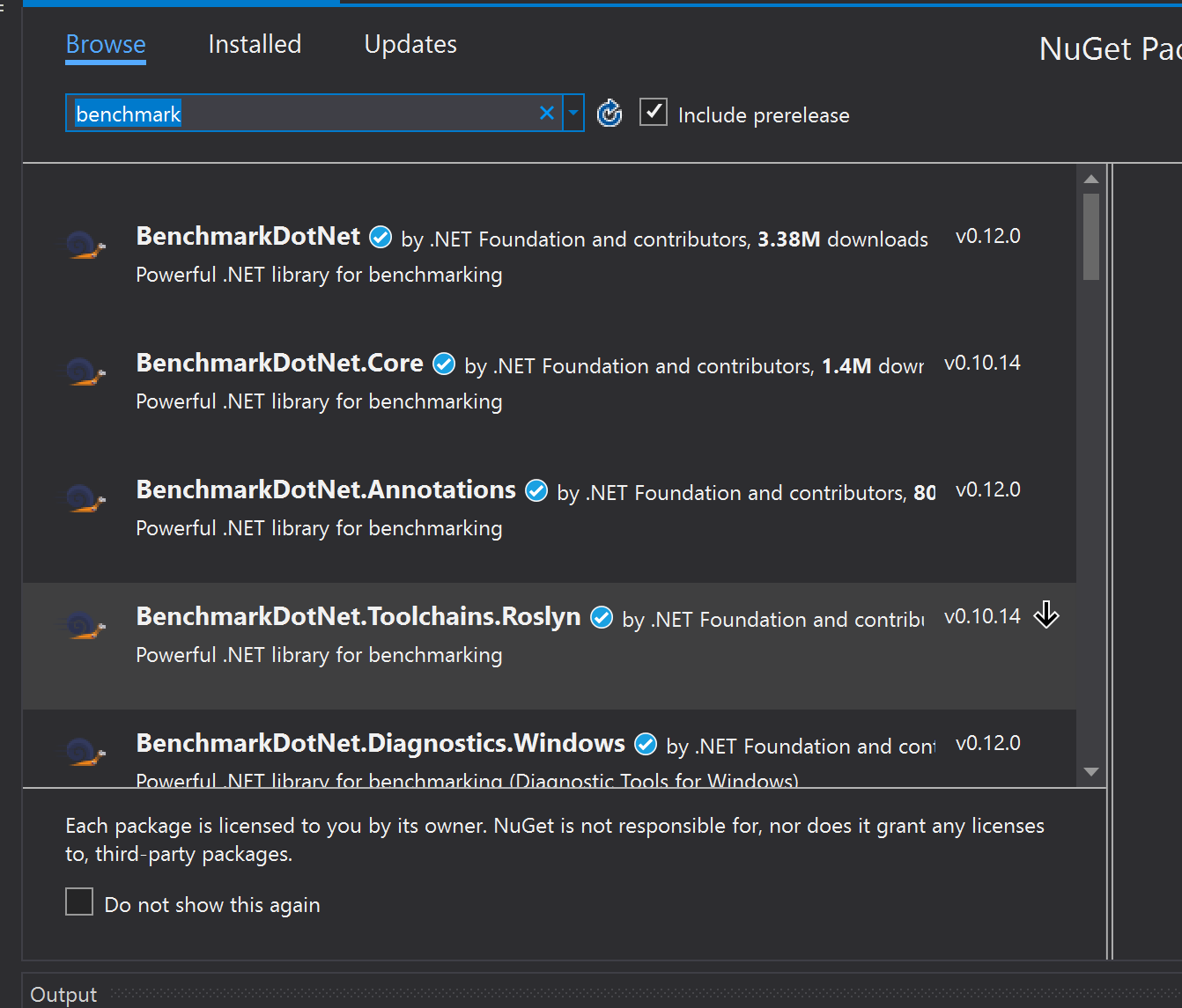
Task: Check the Do not show this again box
Action: pyautogui.click(x=79, y=901)
